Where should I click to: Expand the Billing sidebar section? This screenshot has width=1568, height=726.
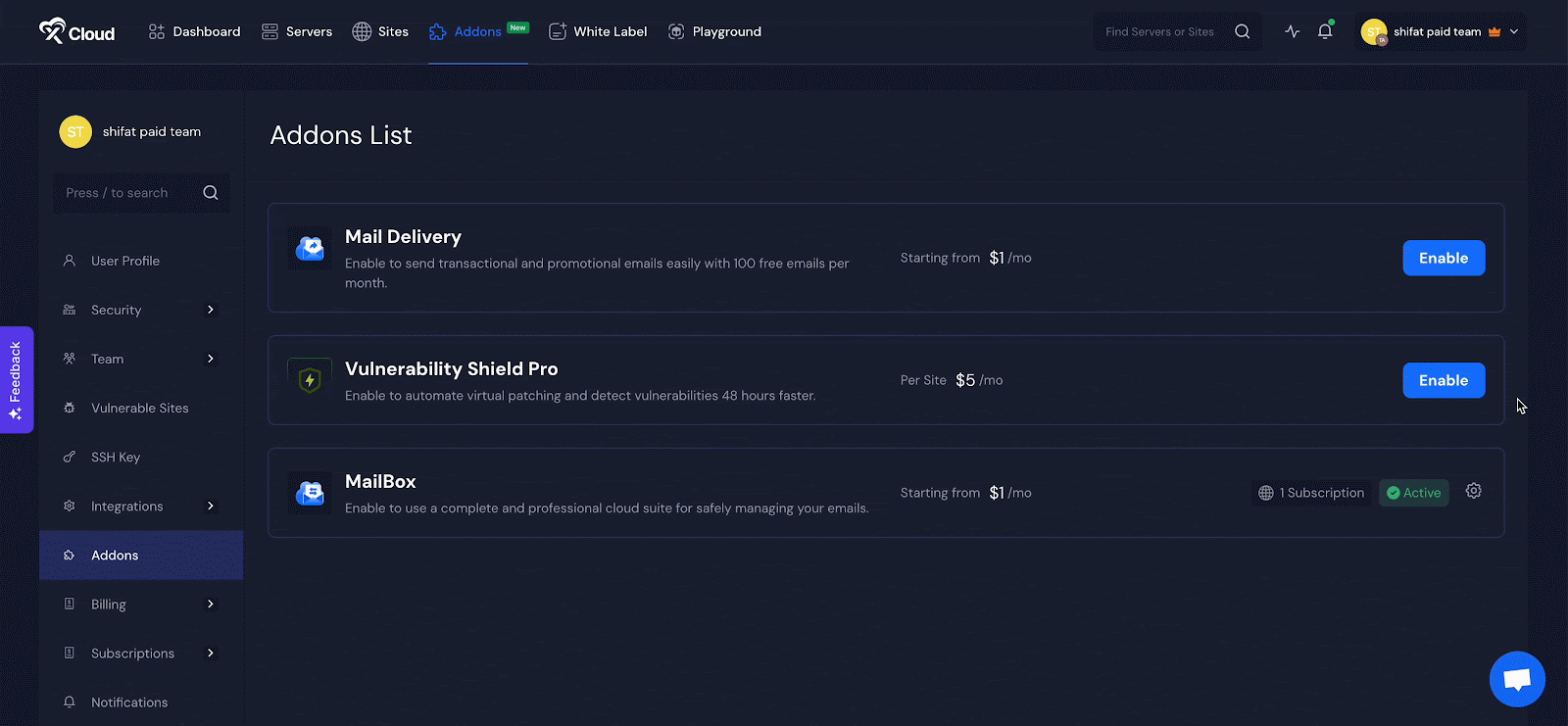click(x=210, y=605)
